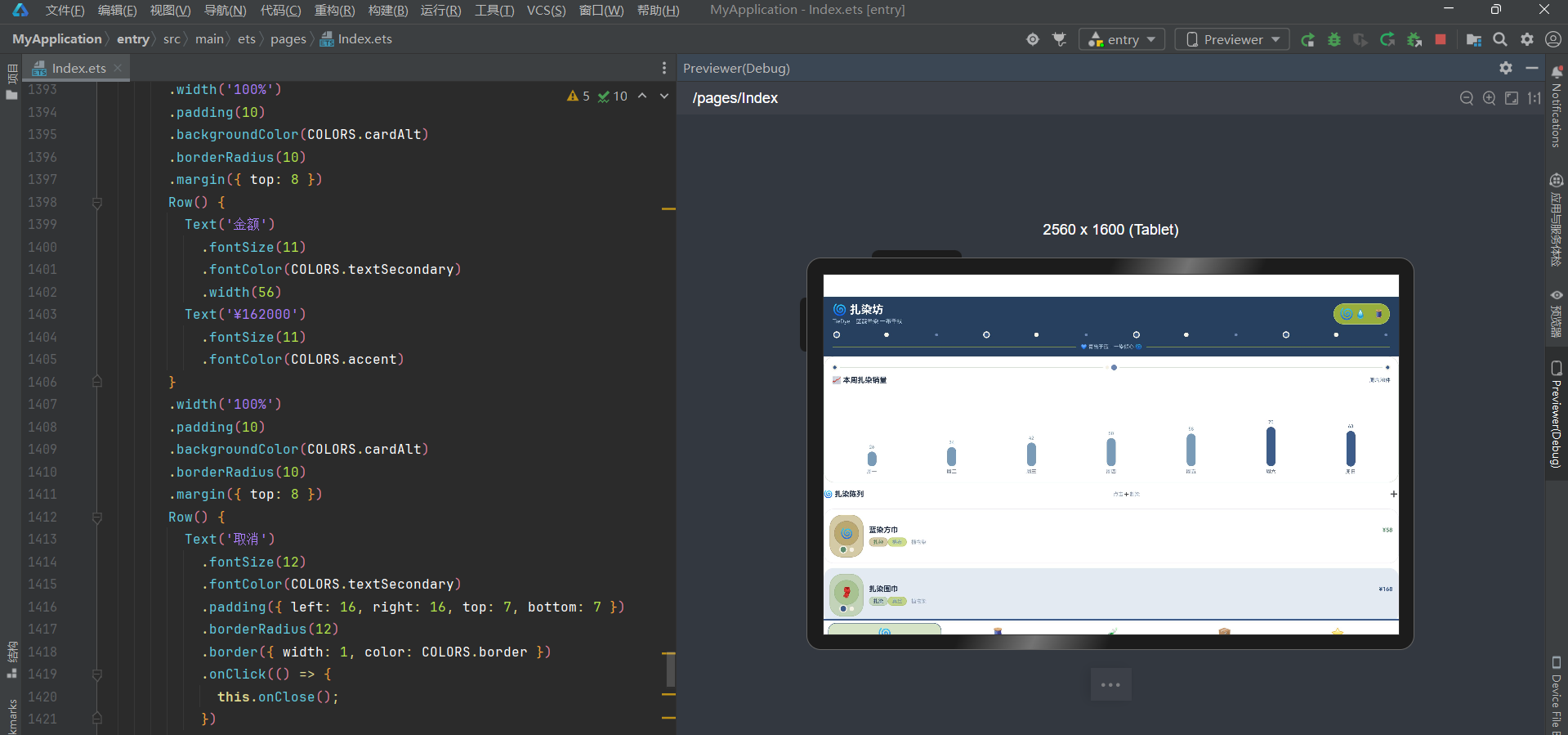Open the project structure folder icon
Viewport: 1568px width, 735px height.
[x=1474, y=39]
